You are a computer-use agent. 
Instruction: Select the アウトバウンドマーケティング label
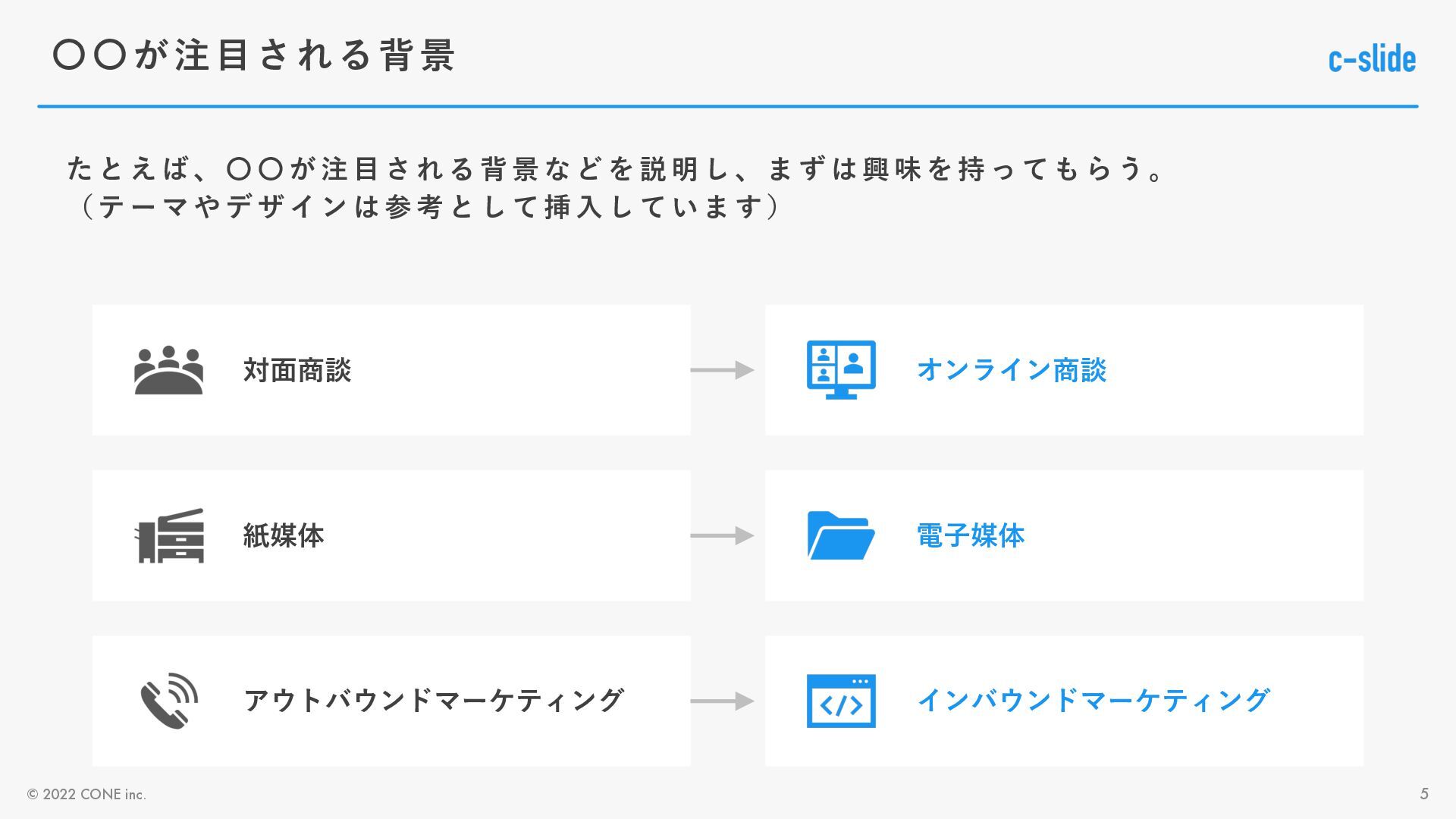434,700
